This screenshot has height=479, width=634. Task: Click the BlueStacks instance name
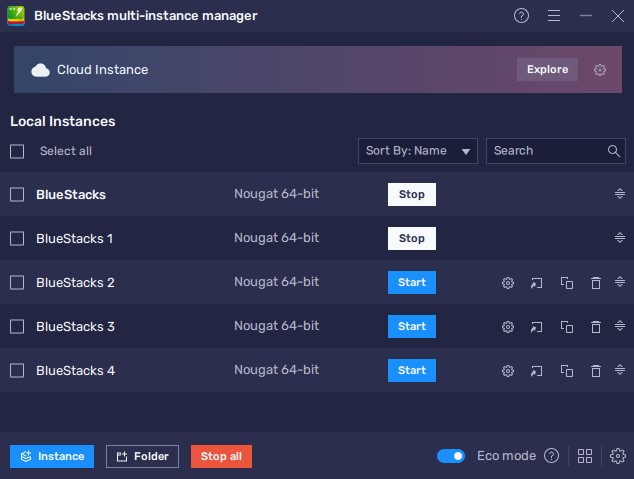(x=71, y=195)
